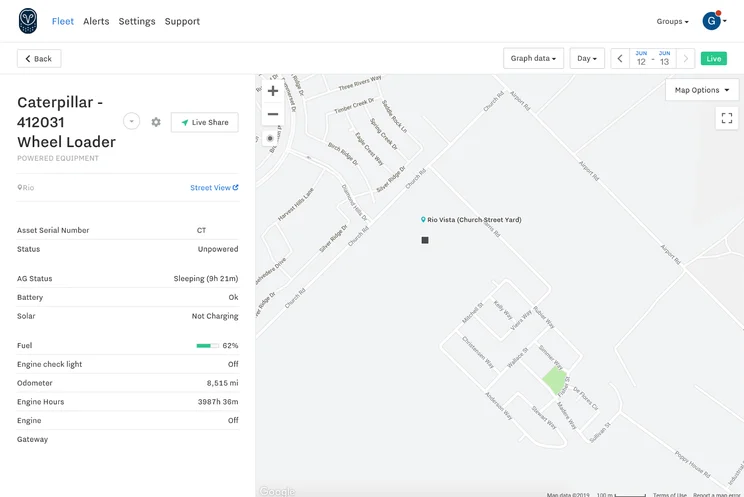This screenshot has height=497, width=744.
Task: Select the Jun 12 start date
Action: [641, 58]
